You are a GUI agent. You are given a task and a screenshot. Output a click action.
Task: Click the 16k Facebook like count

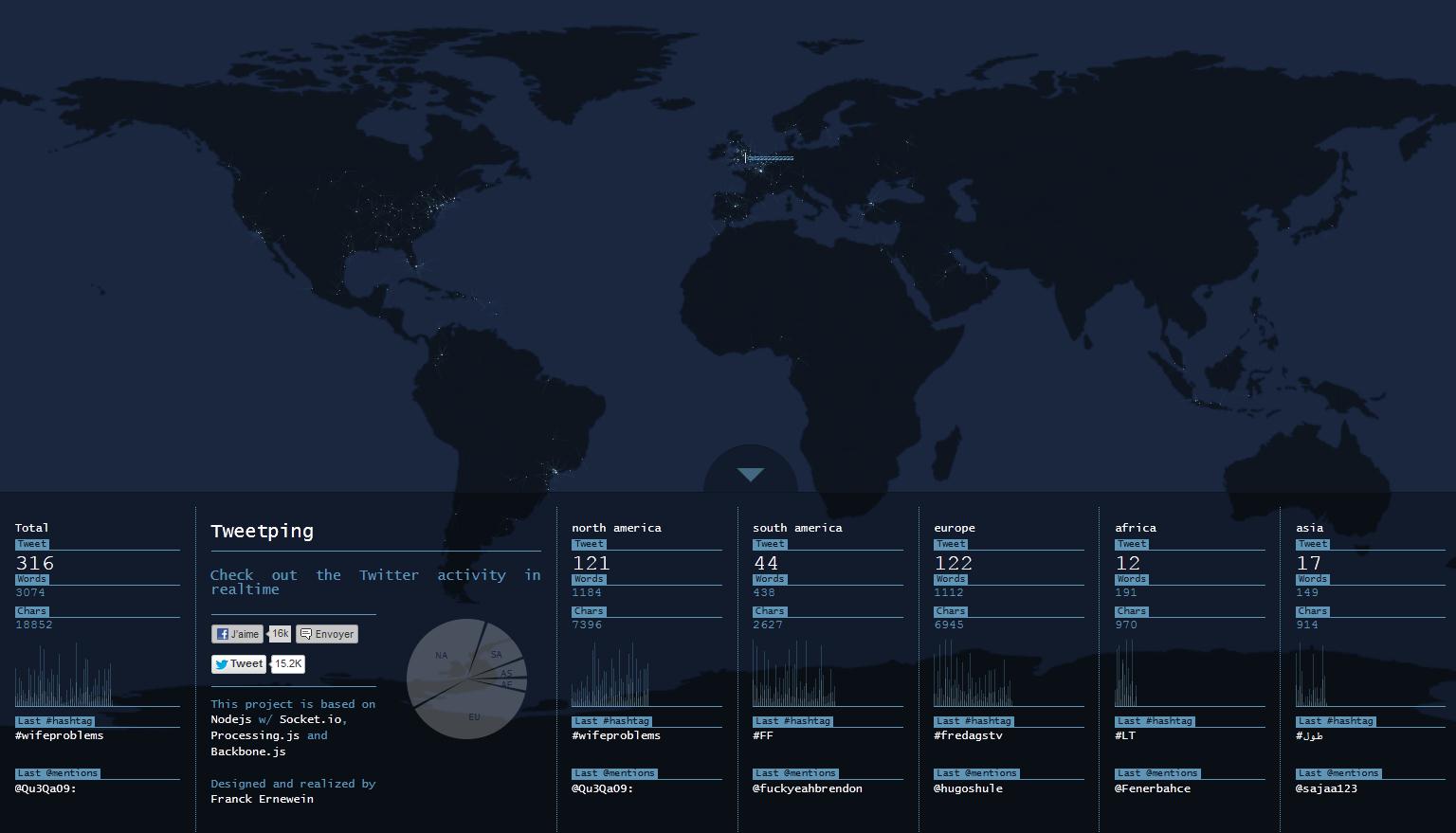[281, 634]
